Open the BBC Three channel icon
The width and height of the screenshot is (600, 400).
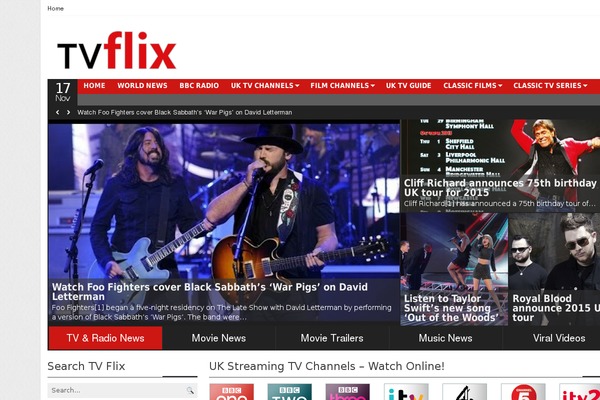348,392
